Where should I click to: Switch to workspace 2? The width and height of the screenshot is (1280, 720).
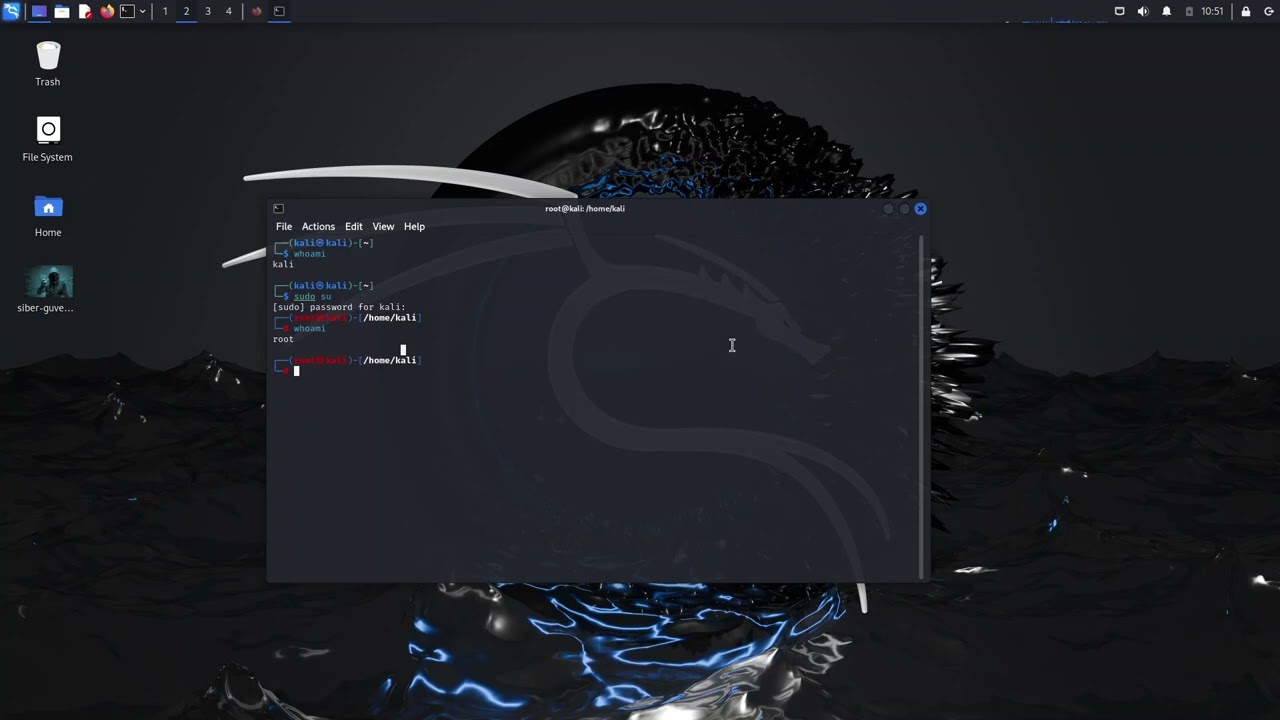pyautogui.click(x=186, y=11)
